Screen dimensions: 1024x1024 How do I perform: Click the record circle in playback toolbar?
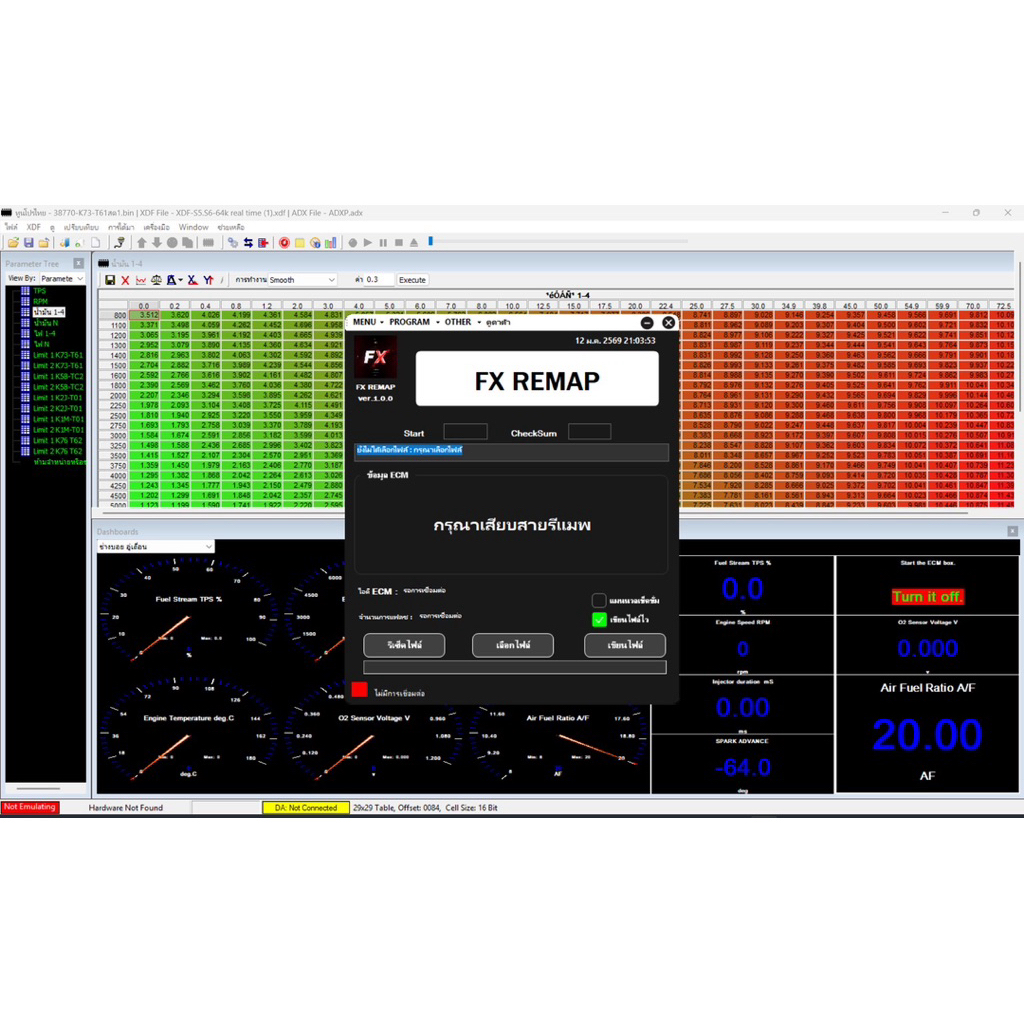coord(353,243)
